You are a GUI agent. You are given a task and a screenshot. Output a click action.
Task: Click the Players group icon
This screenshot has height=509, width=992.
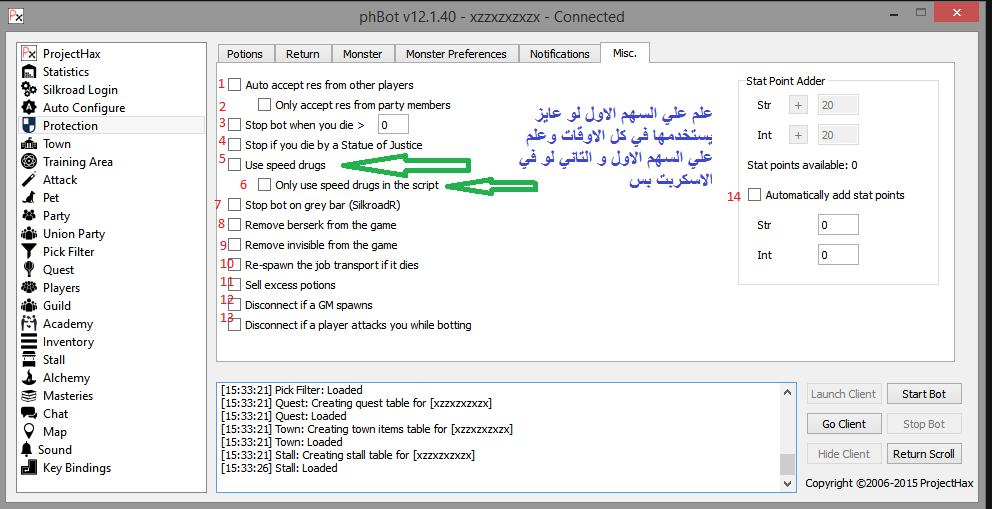pos(29,288)
